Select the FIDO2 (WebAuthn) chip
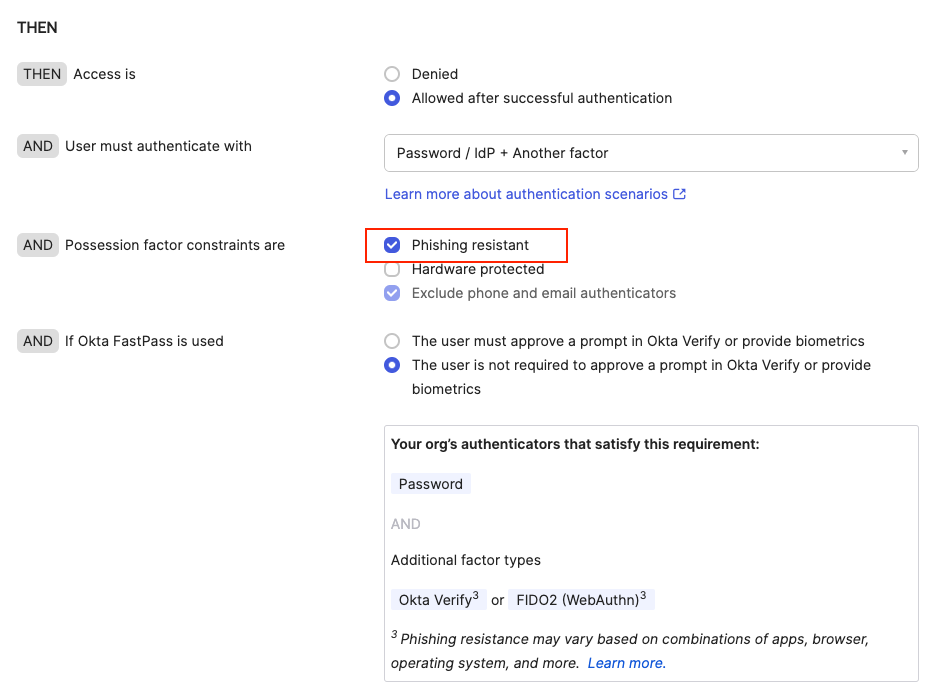This screenshot has height=699, width=934. click(x=582, y=599)
